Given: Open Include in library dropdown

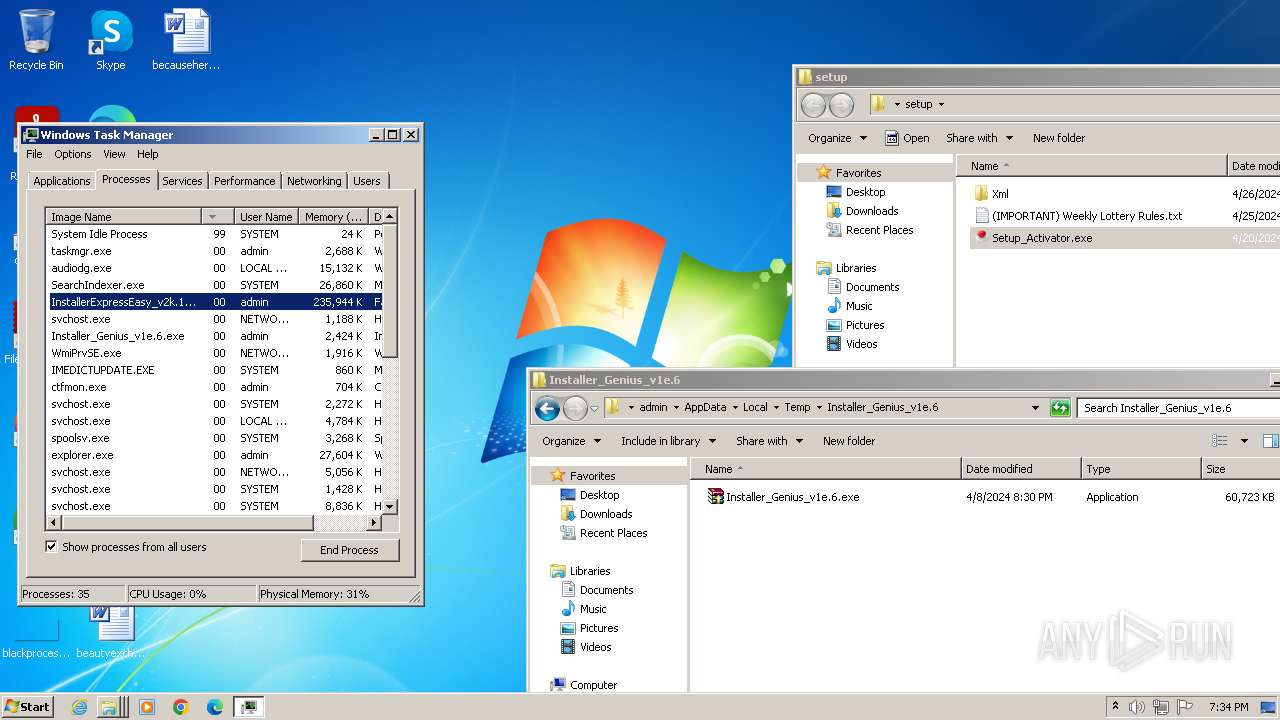Looking at the screenshot, I should [669, 441].
